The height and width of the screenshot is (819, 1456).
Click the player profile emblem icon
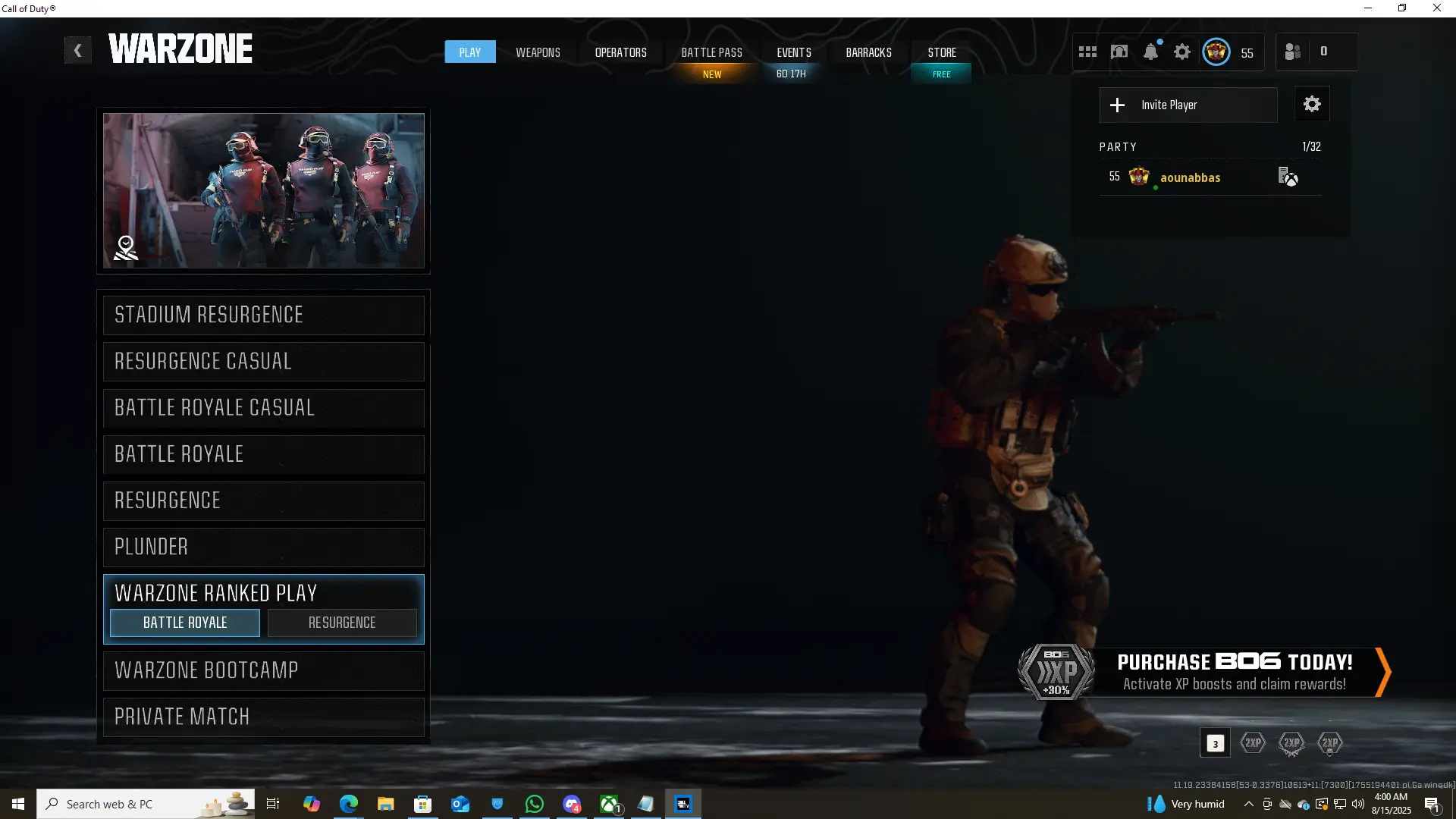tap(1216, 52)
